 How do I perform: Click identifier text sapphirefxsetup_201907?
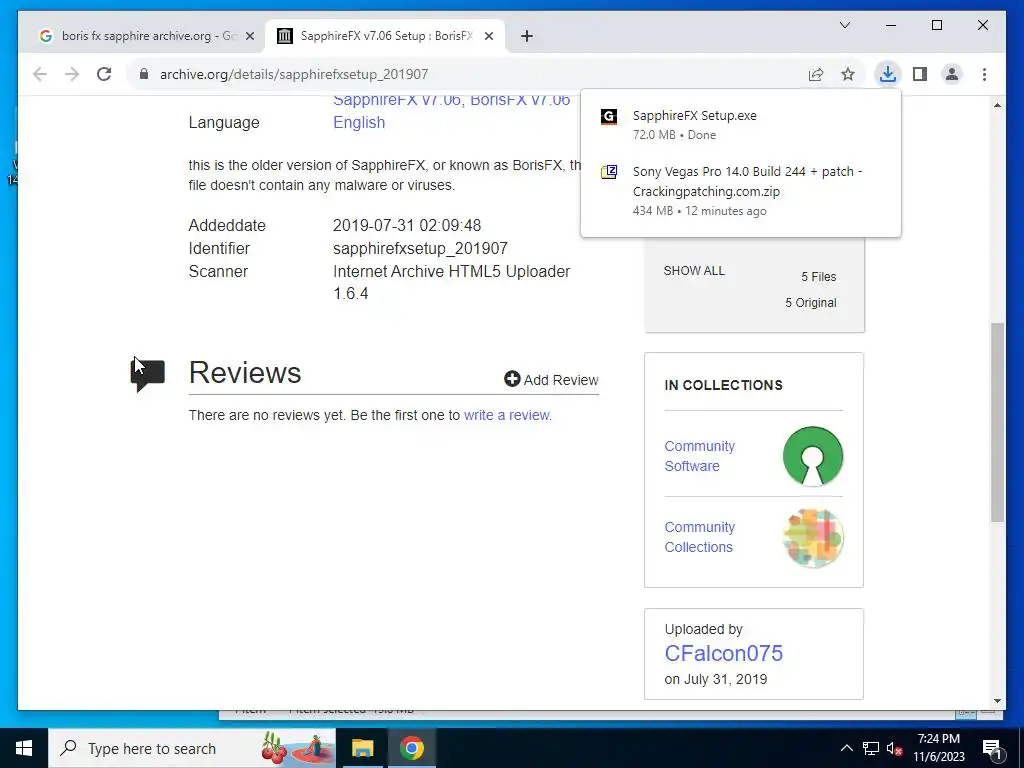coord(420,249)
